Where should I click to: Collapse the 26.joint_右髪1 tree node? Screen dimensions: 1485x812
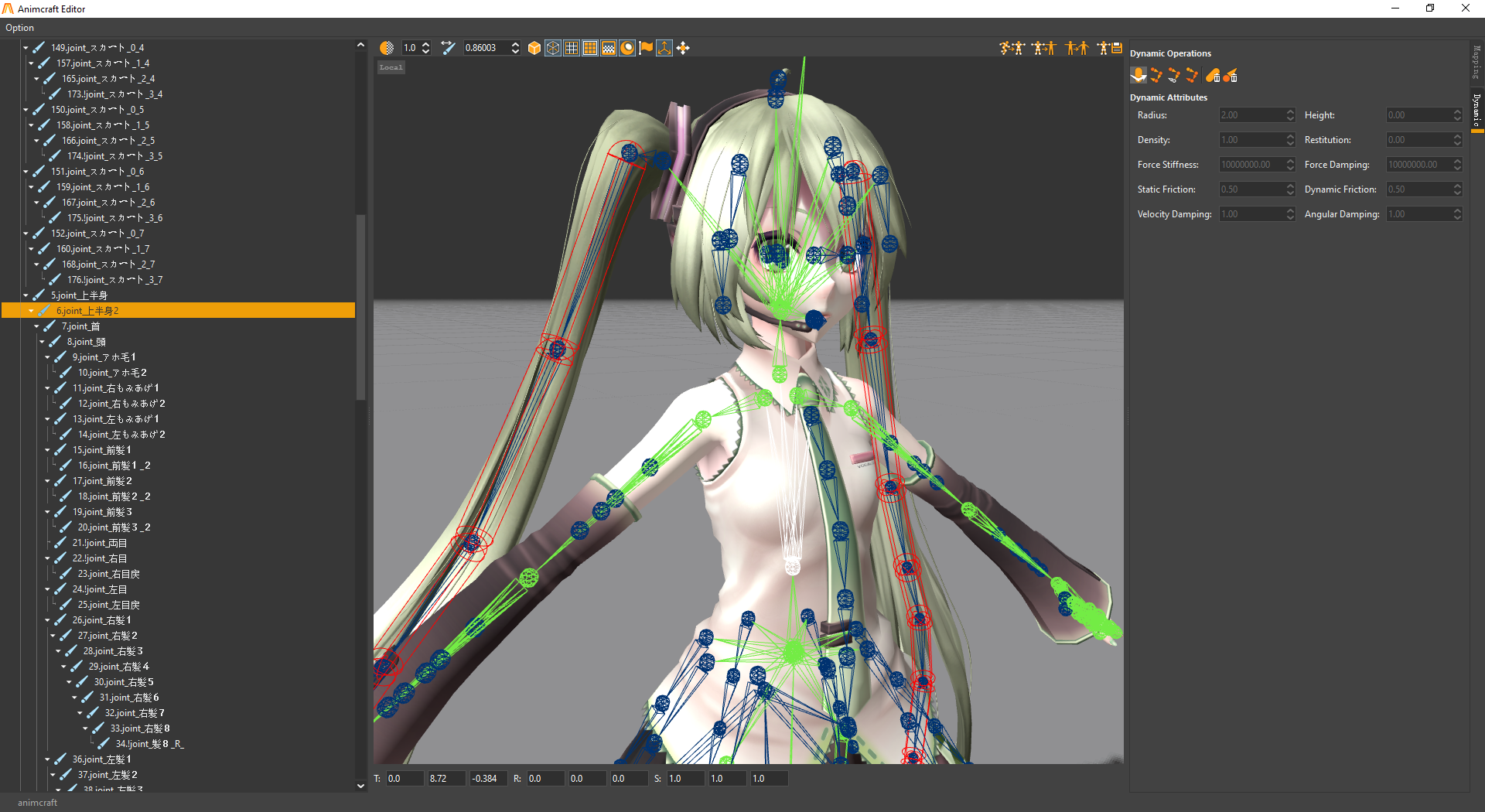tap(47, 620)
